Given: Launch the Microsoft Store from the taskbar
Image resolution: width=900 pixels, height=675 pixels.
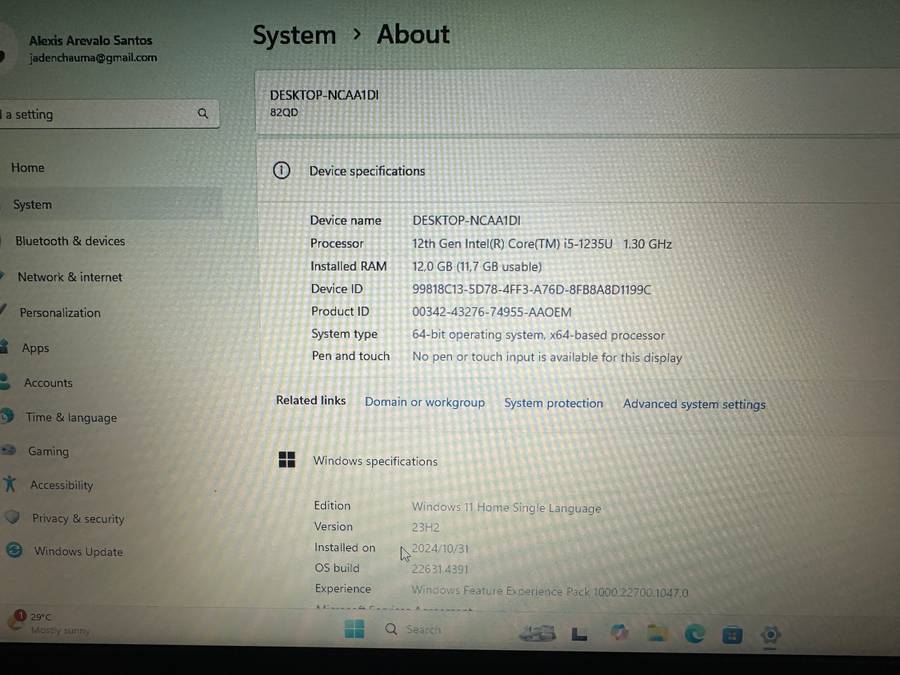Looking at the screenshot, I should (x=732, y=633).
